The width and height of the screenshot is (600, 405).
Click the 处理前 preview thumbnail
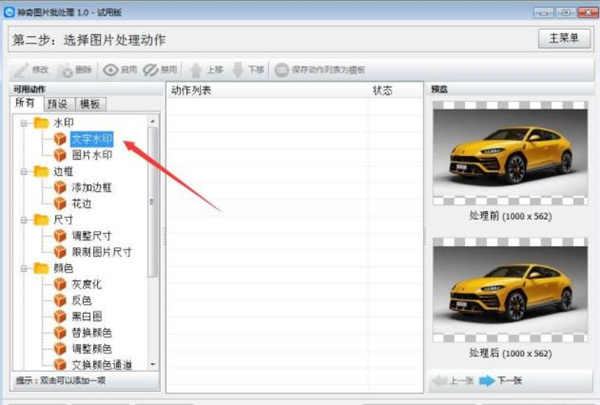510,153
